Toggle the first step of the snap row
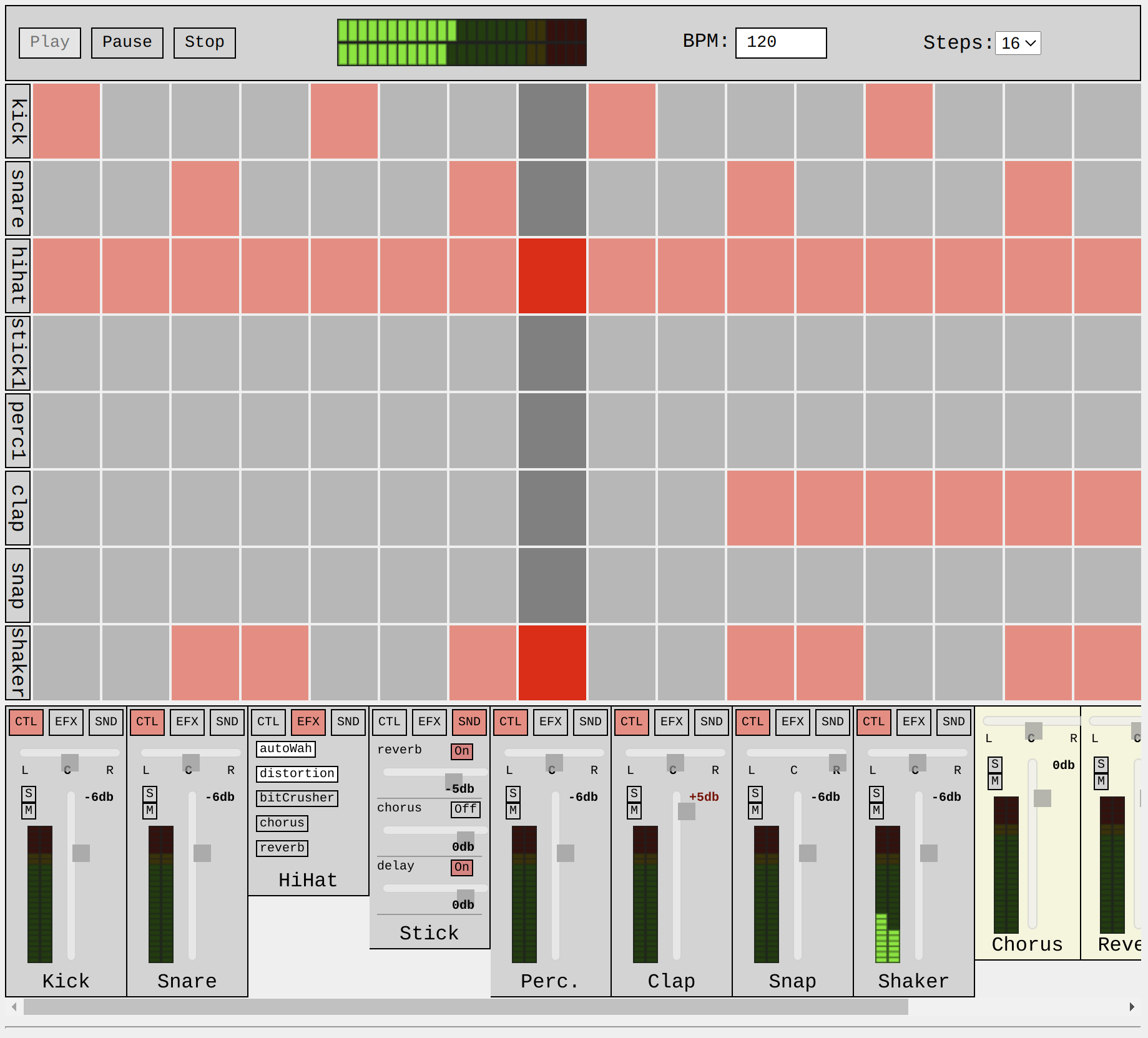Screen dimensions: 1148x1038 pos(67,585)
